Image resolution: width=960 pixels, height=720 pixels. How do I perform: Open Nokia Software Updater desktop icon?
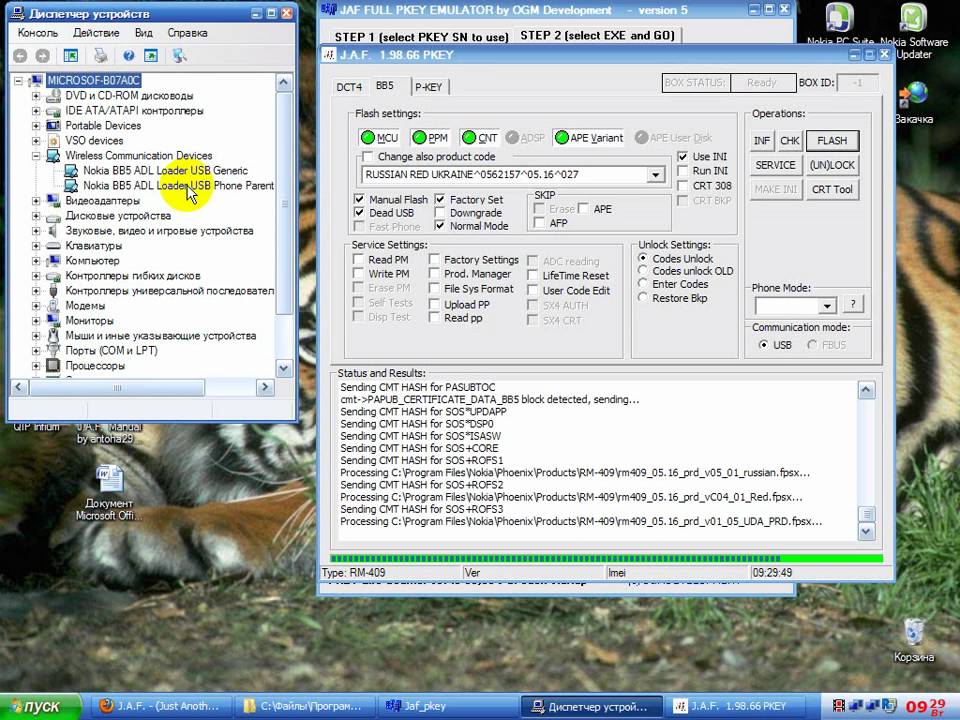(x=913, y=31)
